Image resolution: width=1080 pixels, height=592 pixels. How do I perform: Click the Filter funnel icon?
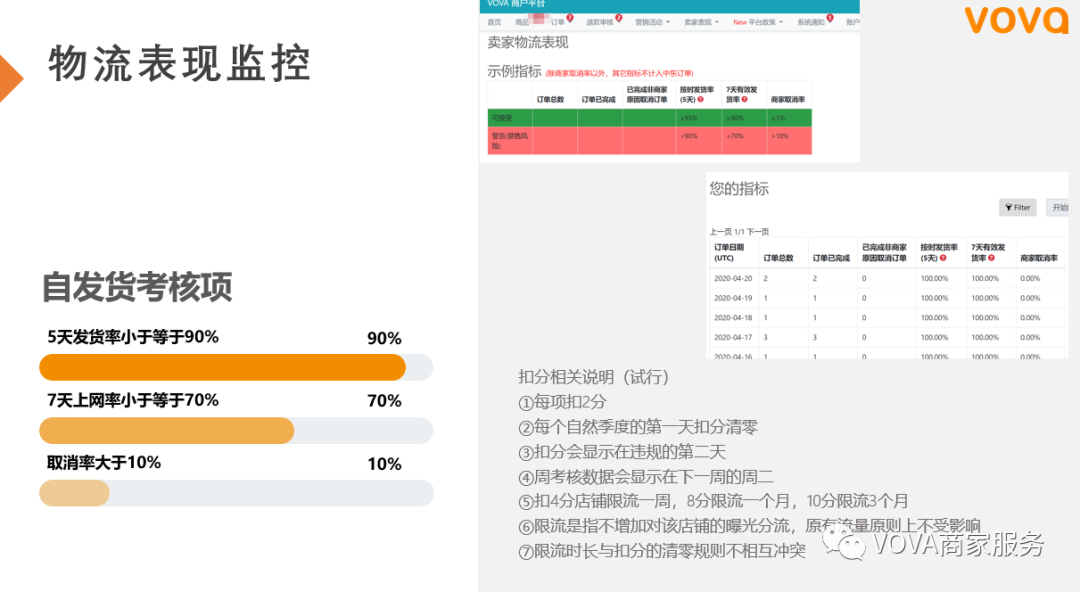click(x=1008, y=206)
